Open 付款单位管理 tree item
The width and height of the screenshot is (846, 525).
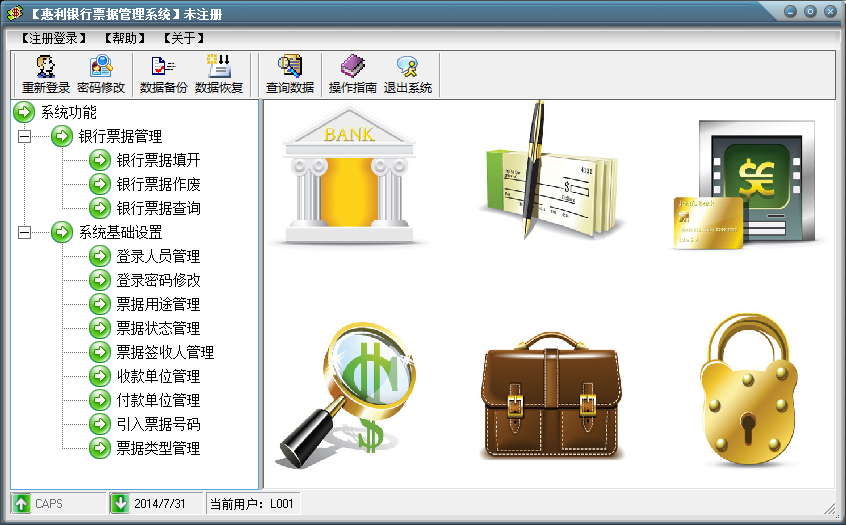click(159, 400)
